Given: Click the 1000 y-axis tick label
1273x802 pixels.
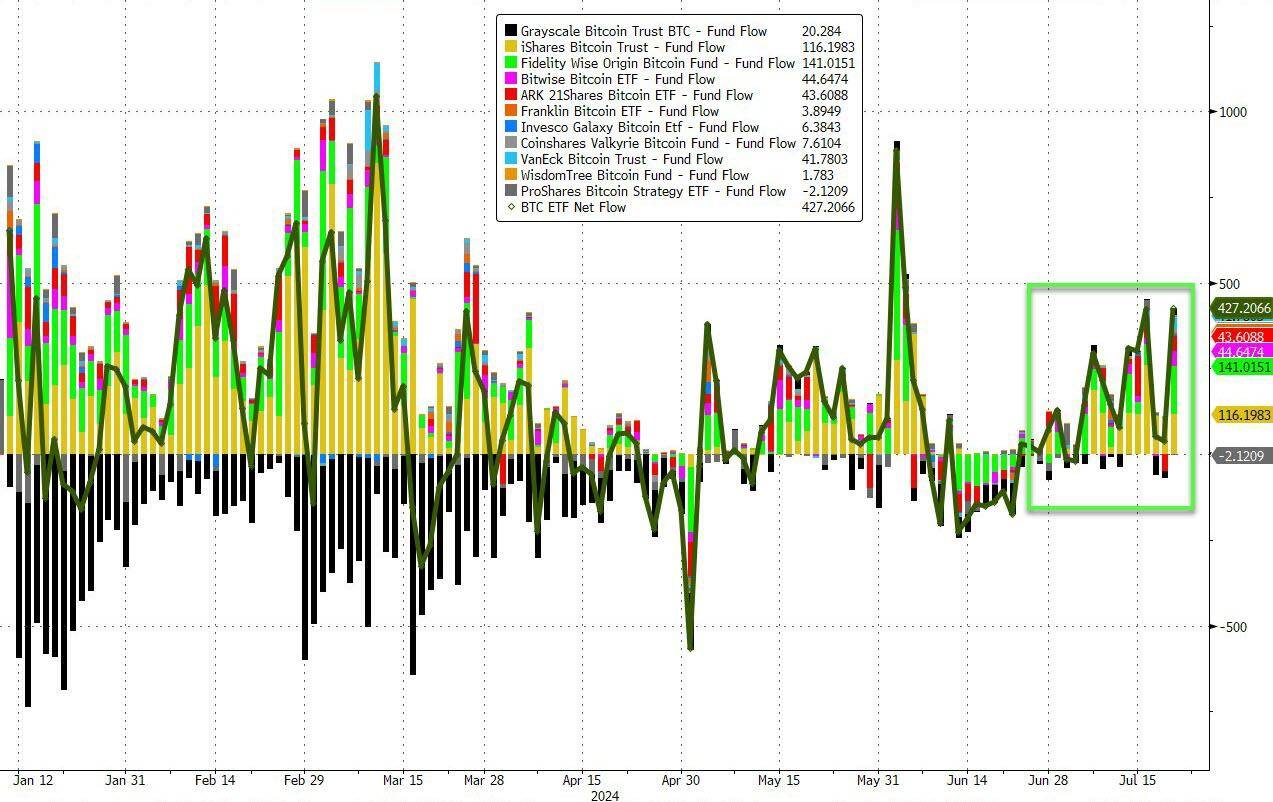Looking at the screenshot, I should click(1233, 112).
